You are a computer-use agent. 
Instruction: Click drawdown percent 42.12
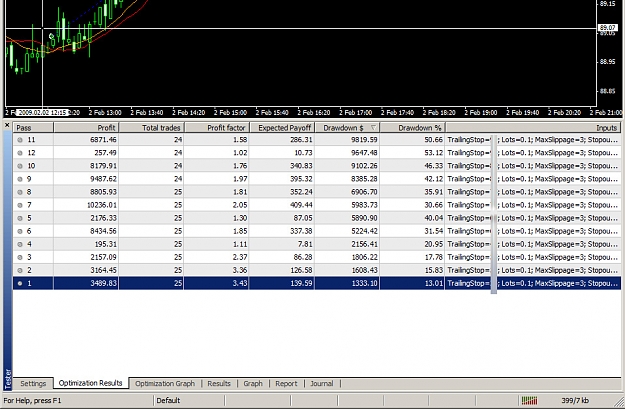[x=434, y=179]
